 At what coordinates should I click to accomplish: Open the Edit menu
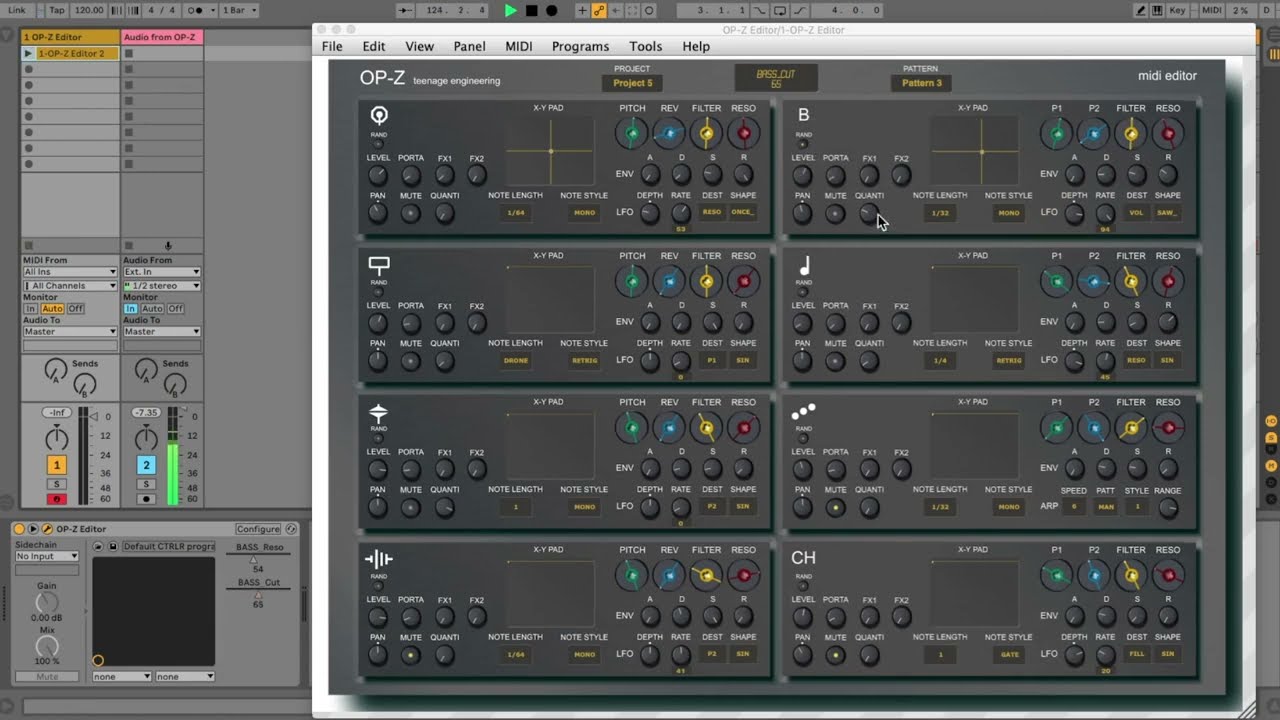(374, 46)
